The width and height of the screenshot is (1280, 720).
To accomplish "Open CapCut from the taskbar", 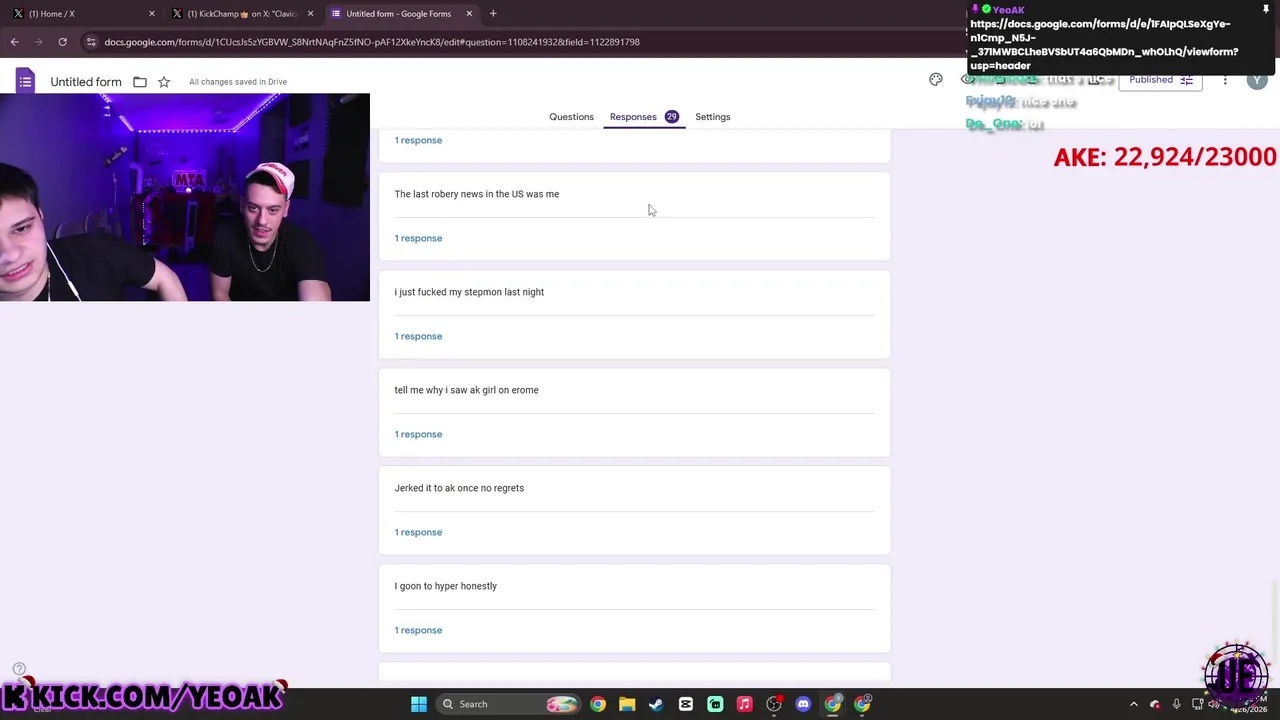I will [x=686, y=704].
